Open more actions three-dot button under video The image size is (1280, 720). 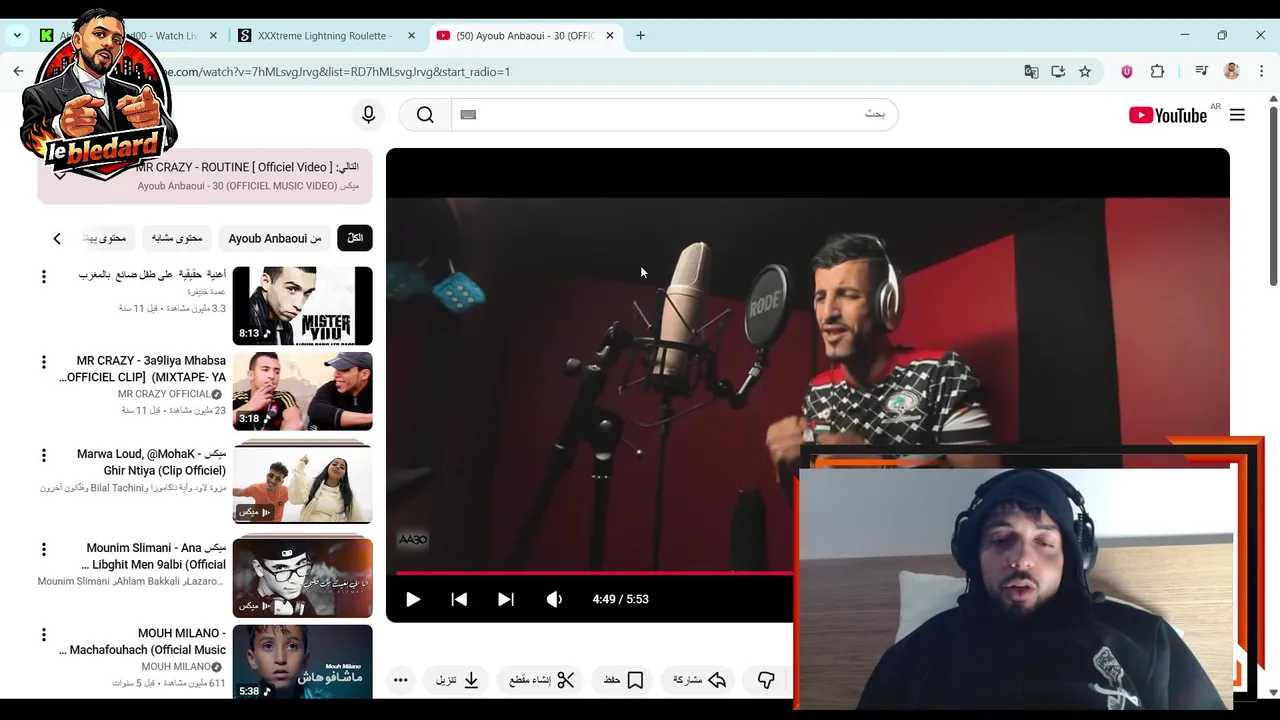(400, 680)
